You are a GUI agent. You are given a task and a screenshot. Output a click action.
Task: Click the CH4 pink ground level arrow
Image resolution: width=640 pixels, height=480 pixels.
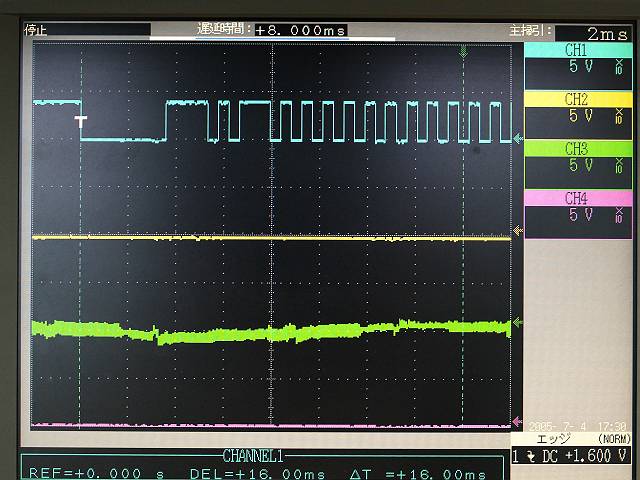516,422
